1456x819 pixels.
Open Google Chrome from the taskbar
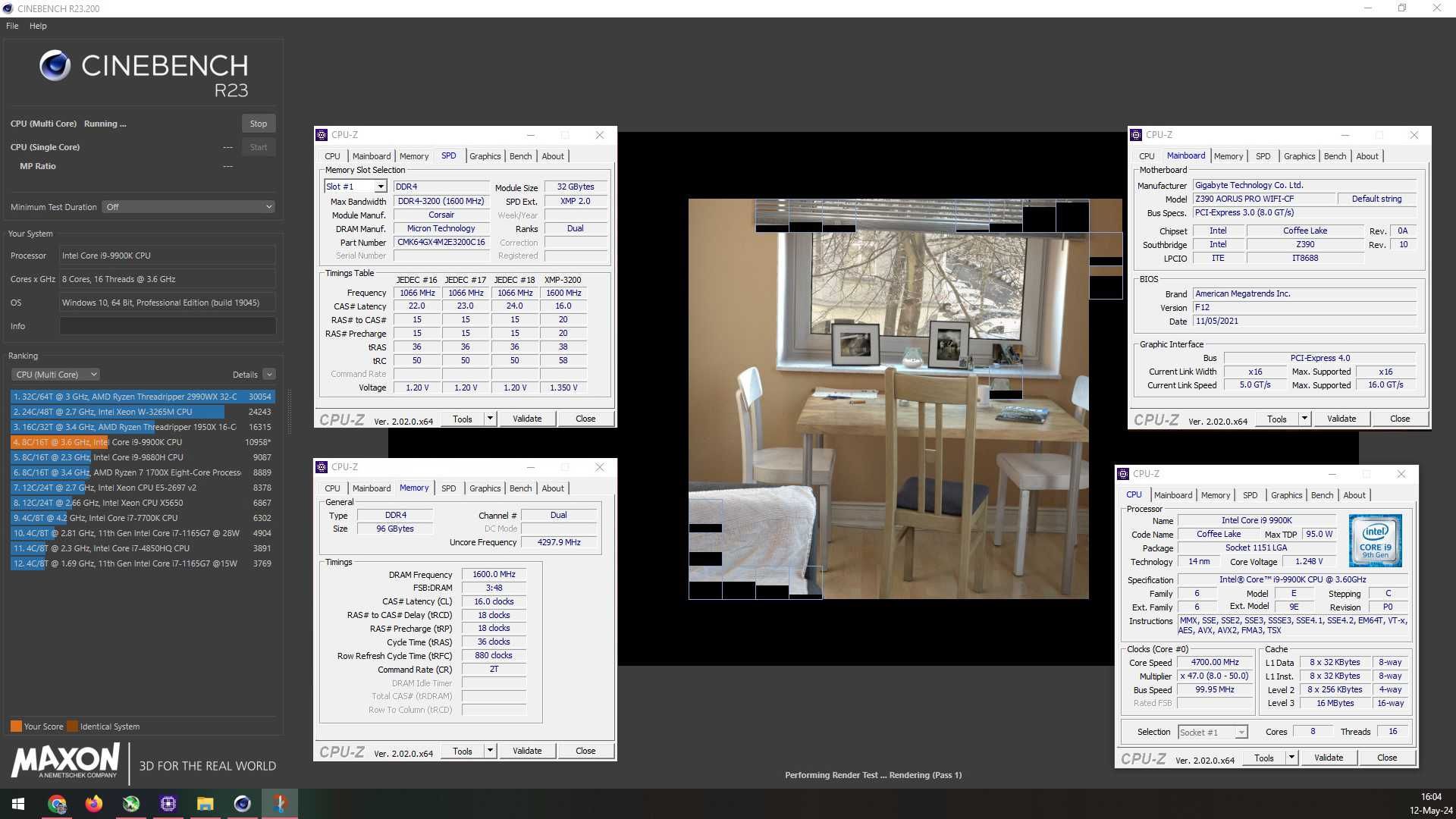tap(57, 804)
